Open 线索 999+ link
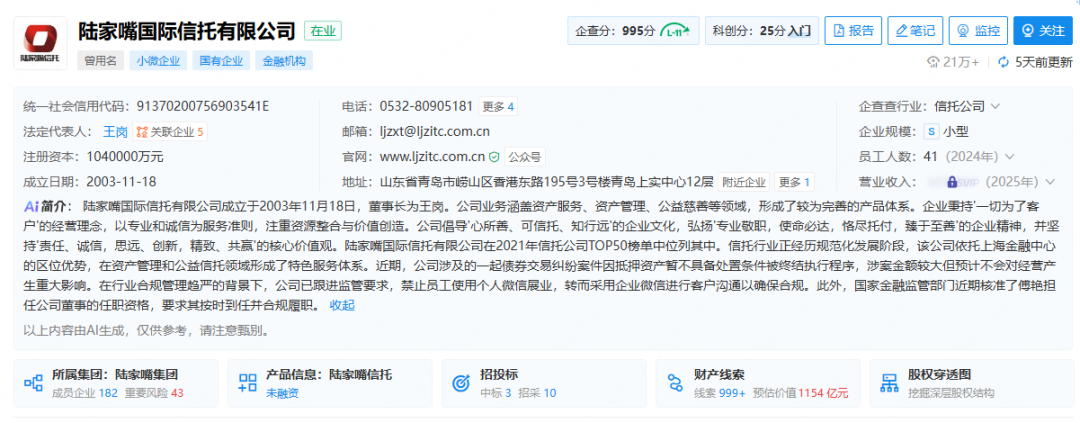1080x423 pixels. point(720,393)
